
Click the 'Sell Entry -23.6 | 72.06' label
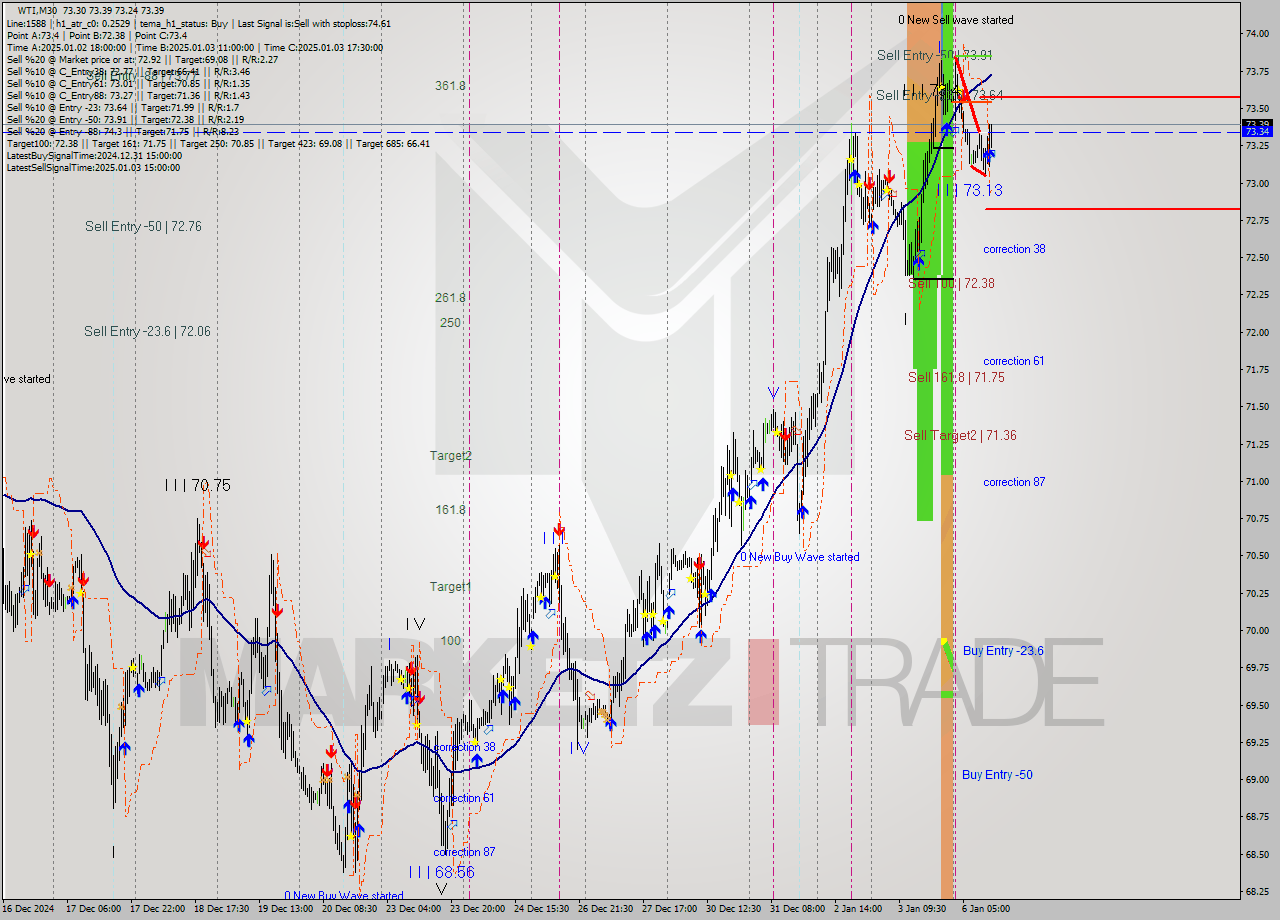pos(147,331)
